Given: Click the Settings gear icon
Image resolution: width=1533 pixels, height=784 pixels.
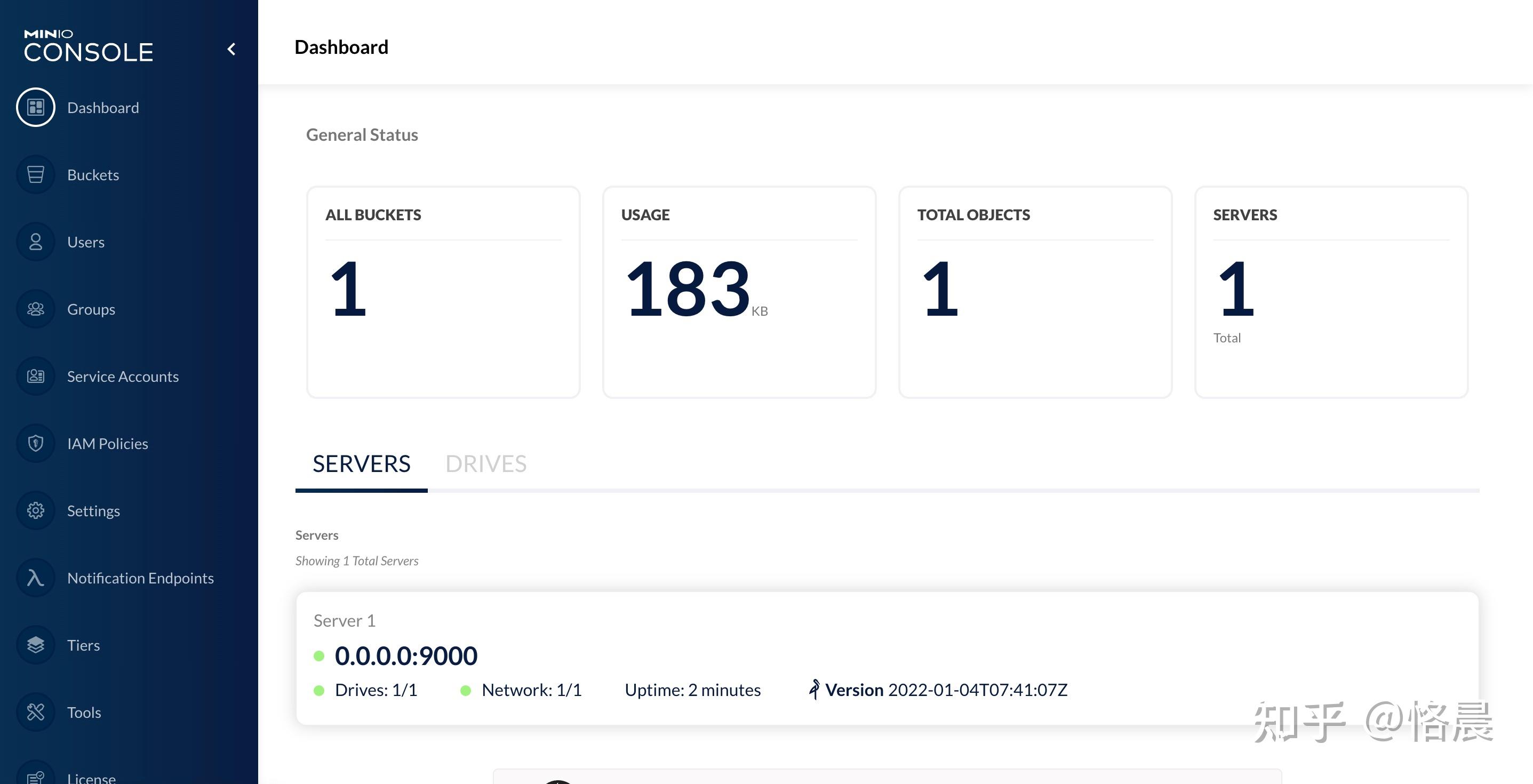Looking at the screenshot, I should coord(36,511).
